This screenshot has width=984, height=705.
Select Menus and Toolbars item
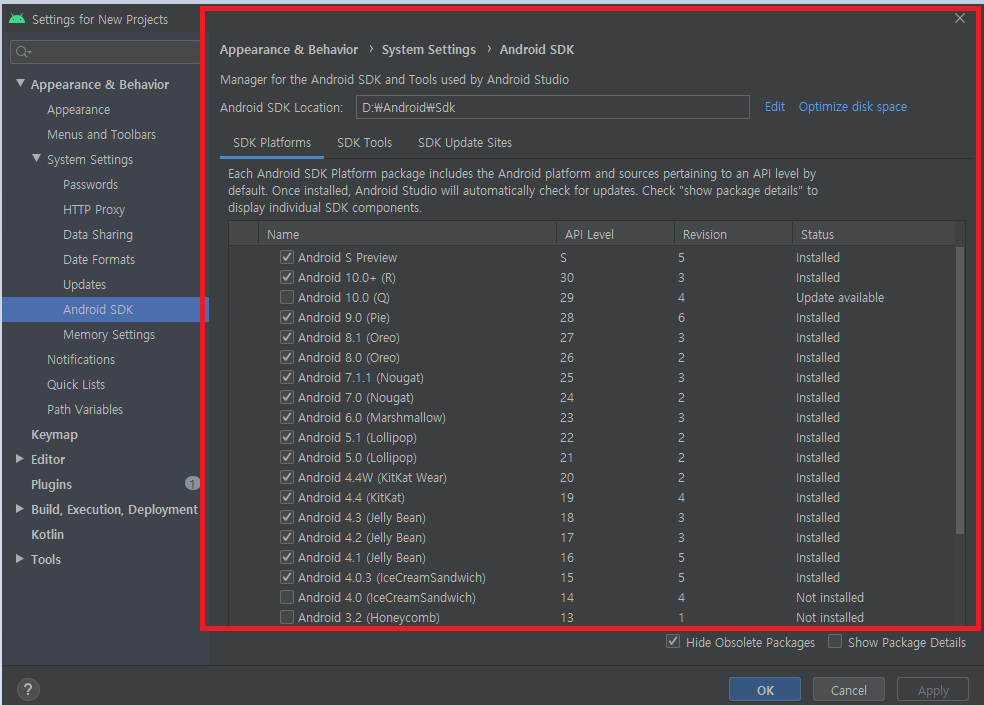pos(101,134)
